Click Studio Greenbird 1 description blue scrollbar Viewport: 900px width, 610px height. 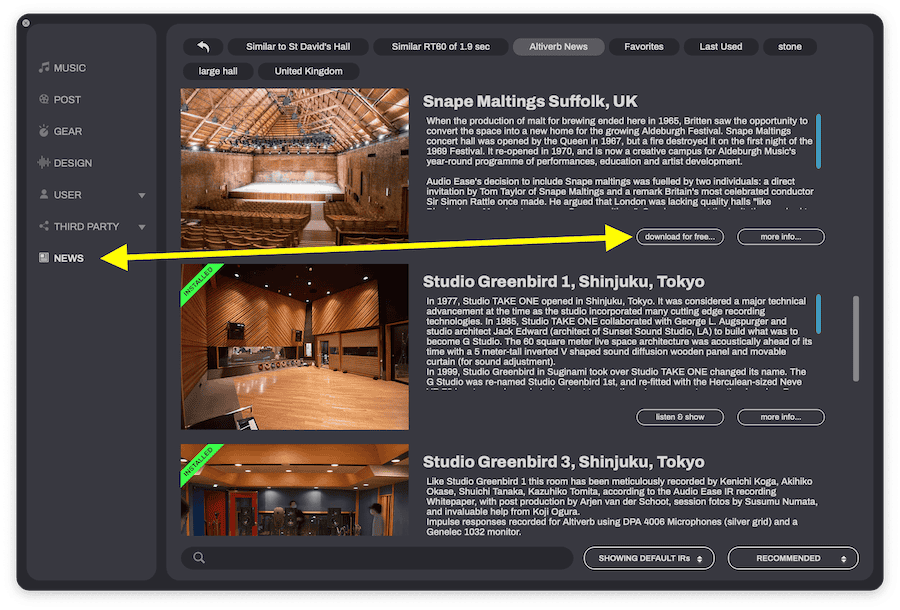pyautogui.click(x=818, y=313)
